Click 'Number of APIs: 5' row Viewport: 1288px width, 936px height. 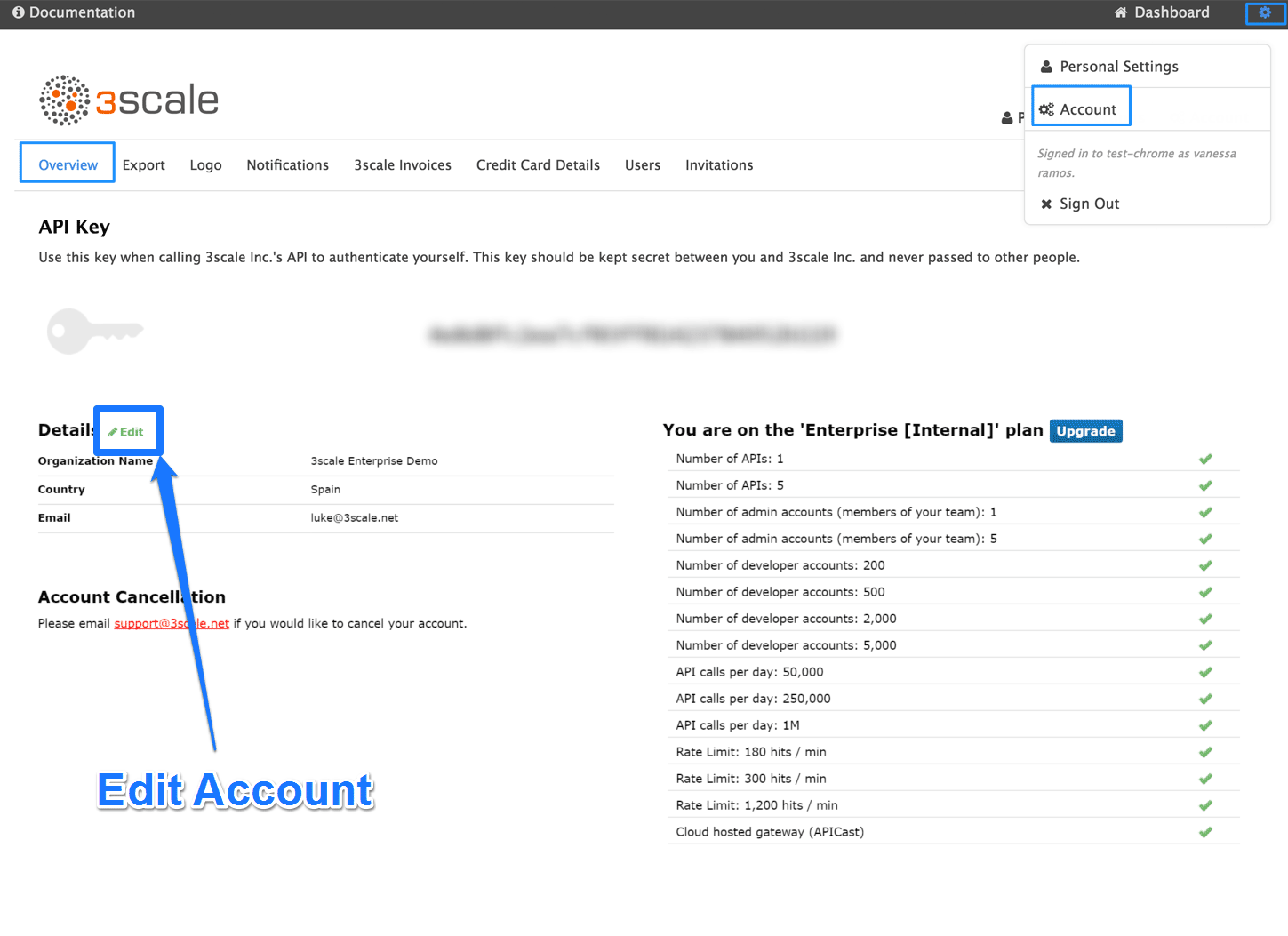[x=953, y=485]
